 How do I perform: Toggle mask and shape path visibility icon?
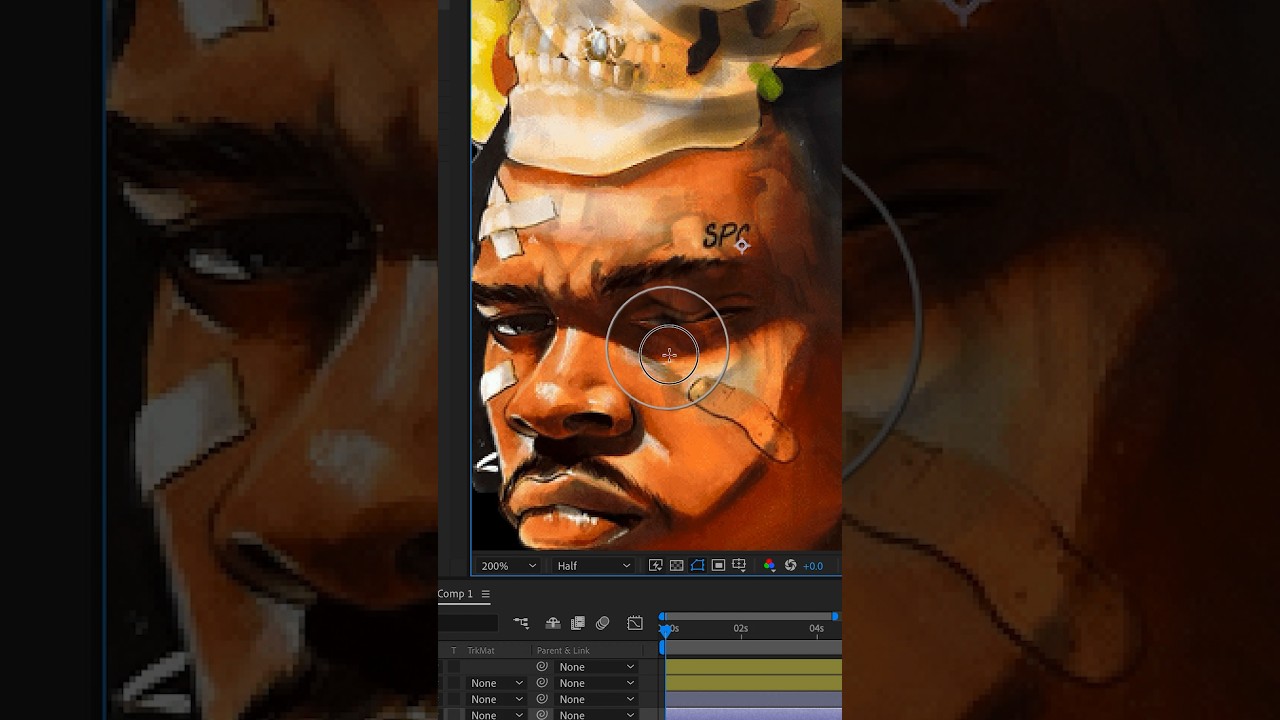(x=697, y=566)
